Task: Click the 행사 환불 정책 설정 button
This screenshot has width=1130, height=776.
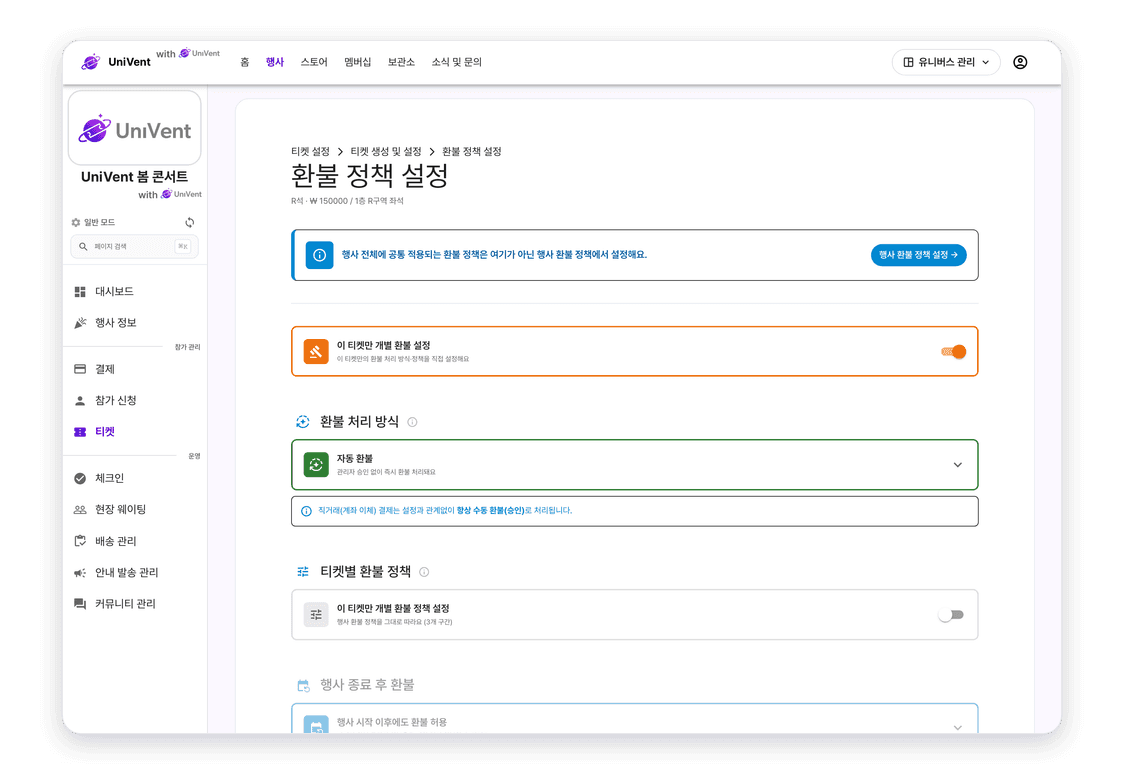Action: tap(918, 255)
